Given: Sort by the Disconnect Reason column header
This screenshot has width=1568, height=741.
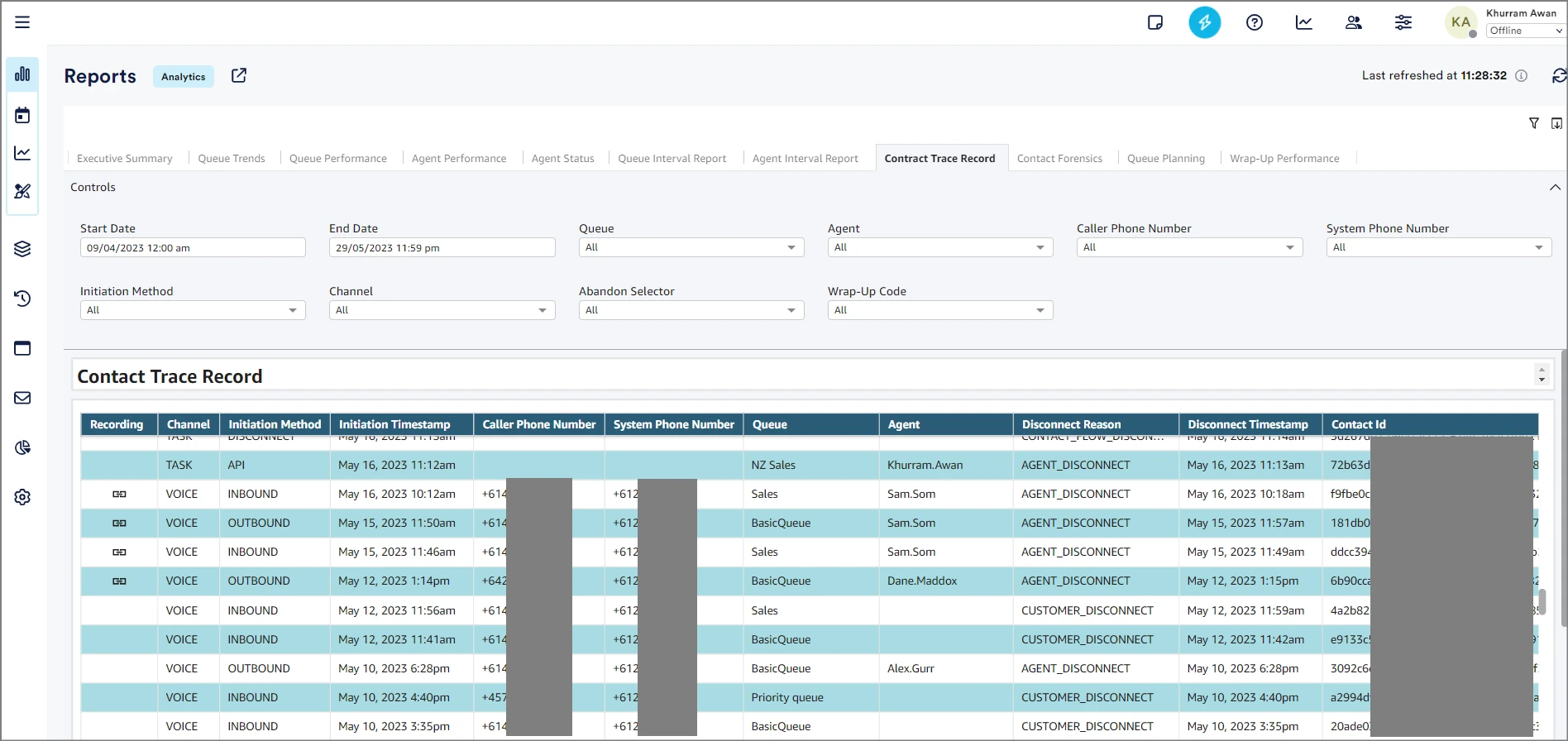Looking at the screenshot, I should [1071, 424].
